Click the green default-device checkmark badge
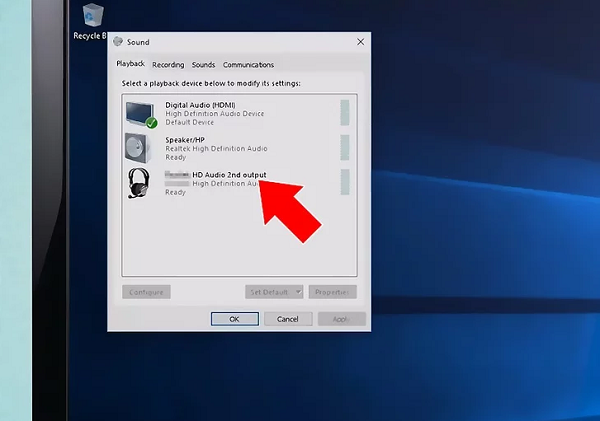This screenshot has height=421, width=600. (x=151, y=123)
